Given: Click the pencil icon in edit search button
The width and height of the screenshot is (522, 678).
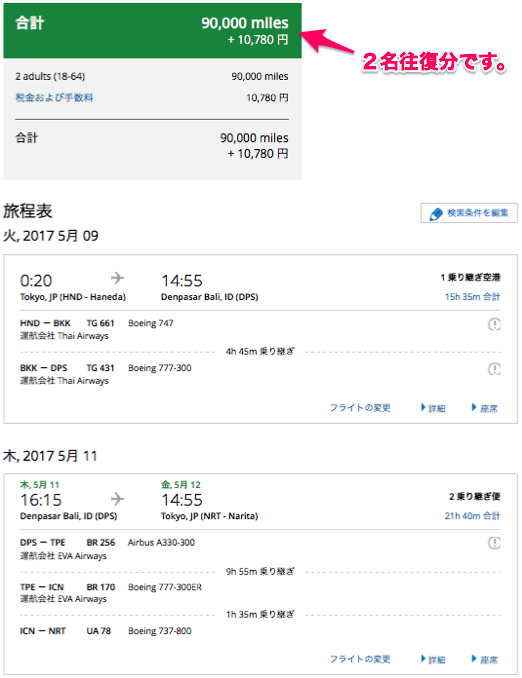Looking at the screenshot, I should 436,214.
